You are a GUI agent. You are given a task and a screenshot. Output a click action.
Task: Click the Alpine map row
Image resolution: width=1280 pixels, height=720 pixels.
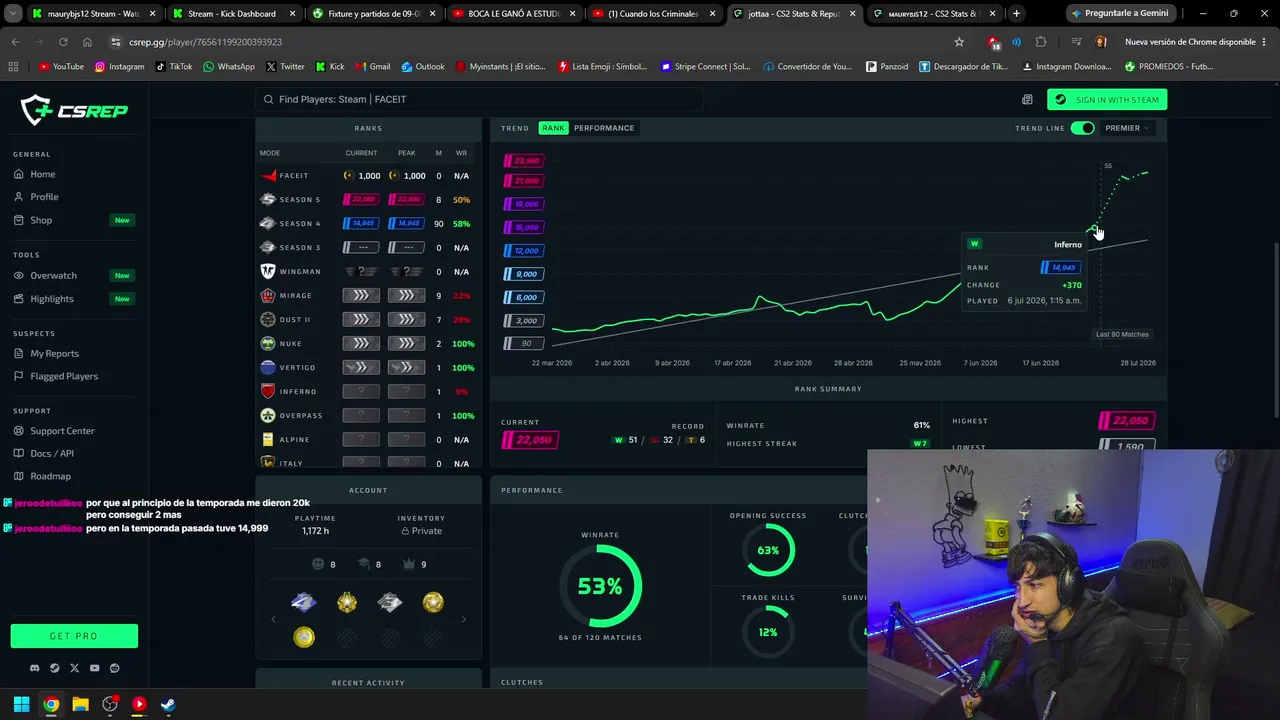[x=368, y=440]
